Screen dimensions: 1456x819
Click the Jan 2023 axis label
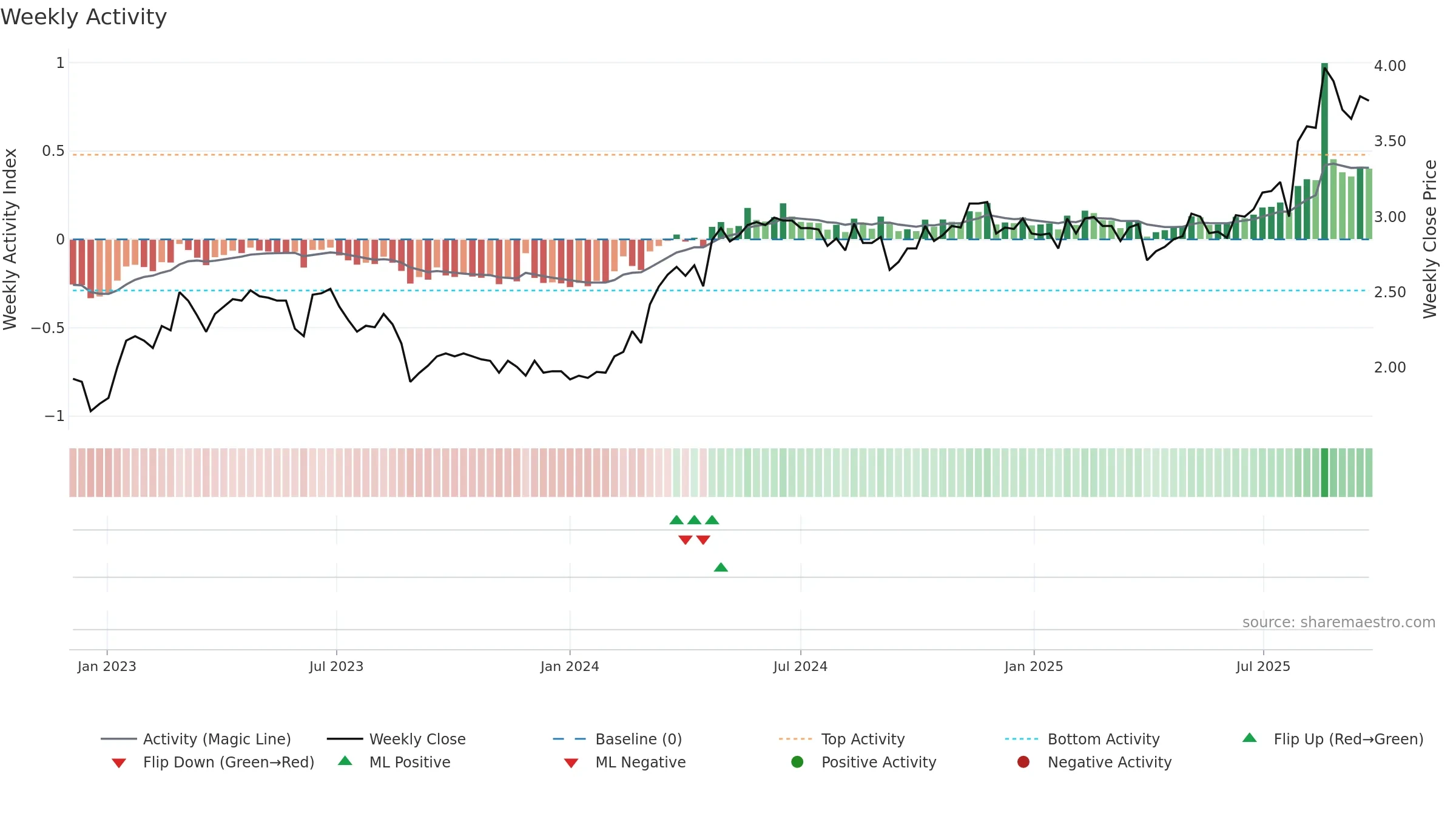coord(107,666)
